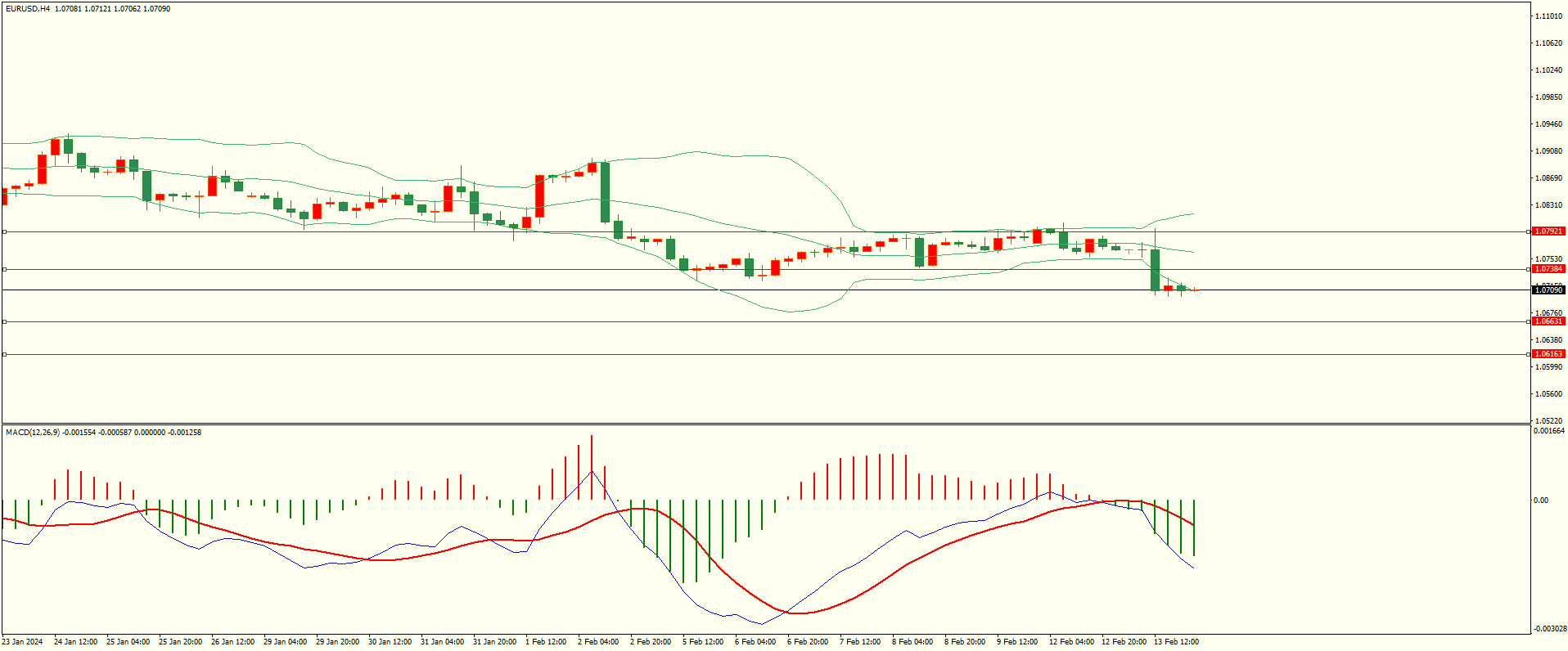Click the red 1.07921 price level tag
The image size is (1568, 651).
1548,231
